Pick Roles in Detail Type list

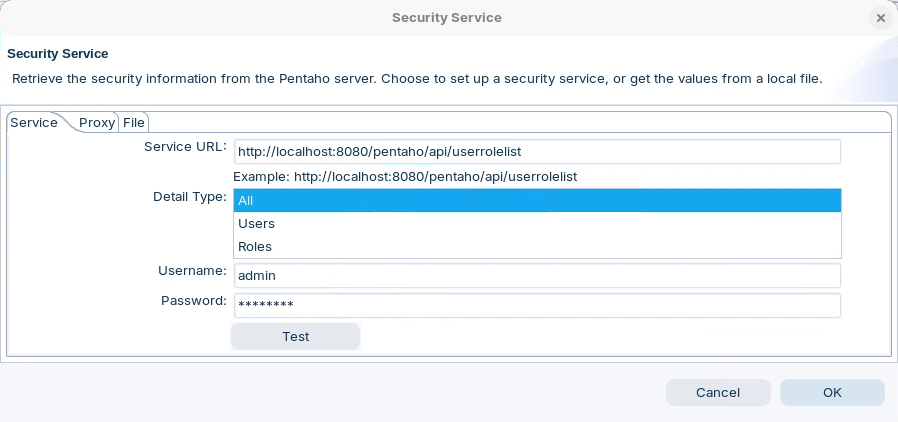coord(537,247)
